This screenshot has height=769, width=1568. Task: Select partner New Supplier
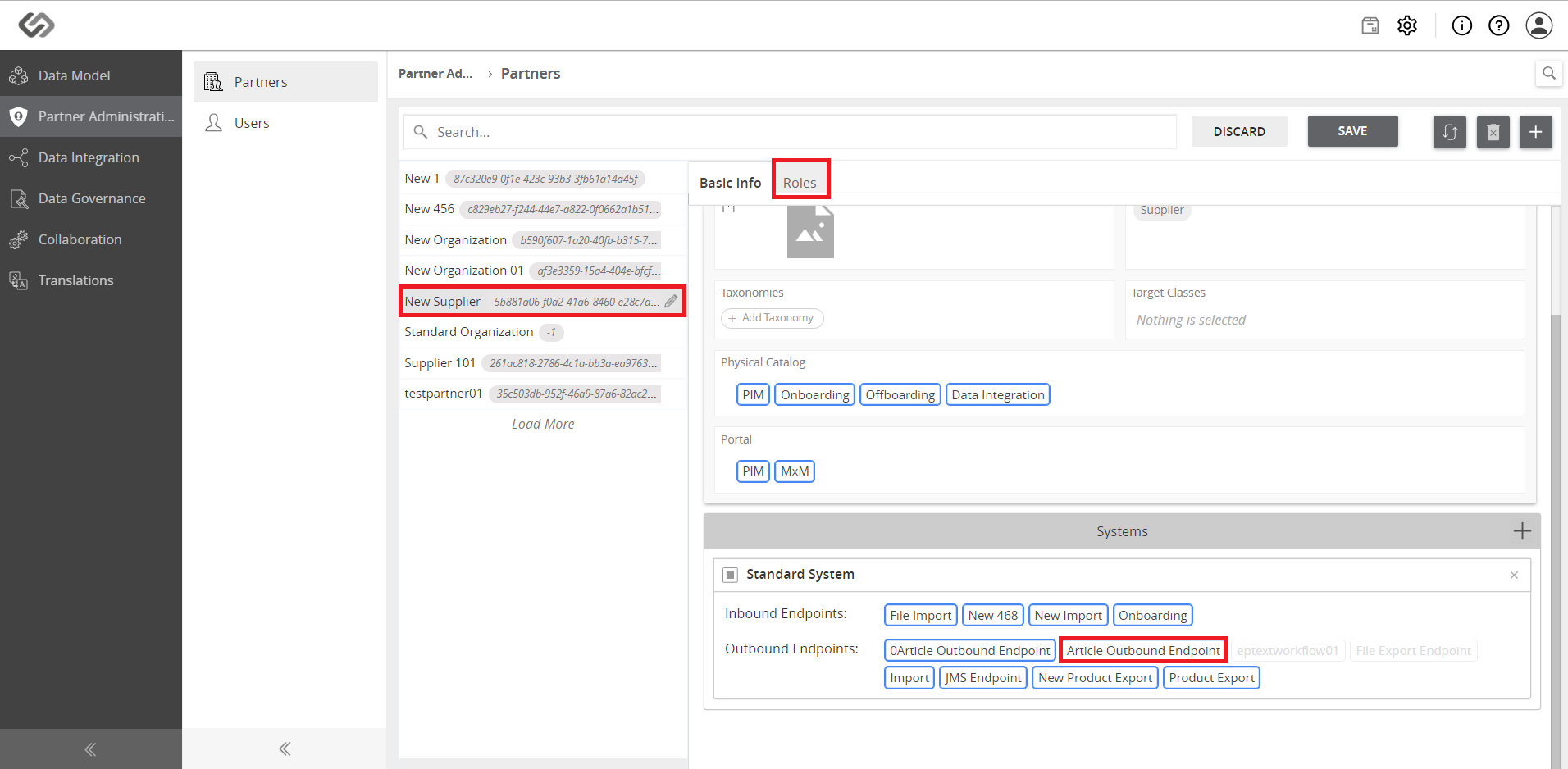[542, 301]
